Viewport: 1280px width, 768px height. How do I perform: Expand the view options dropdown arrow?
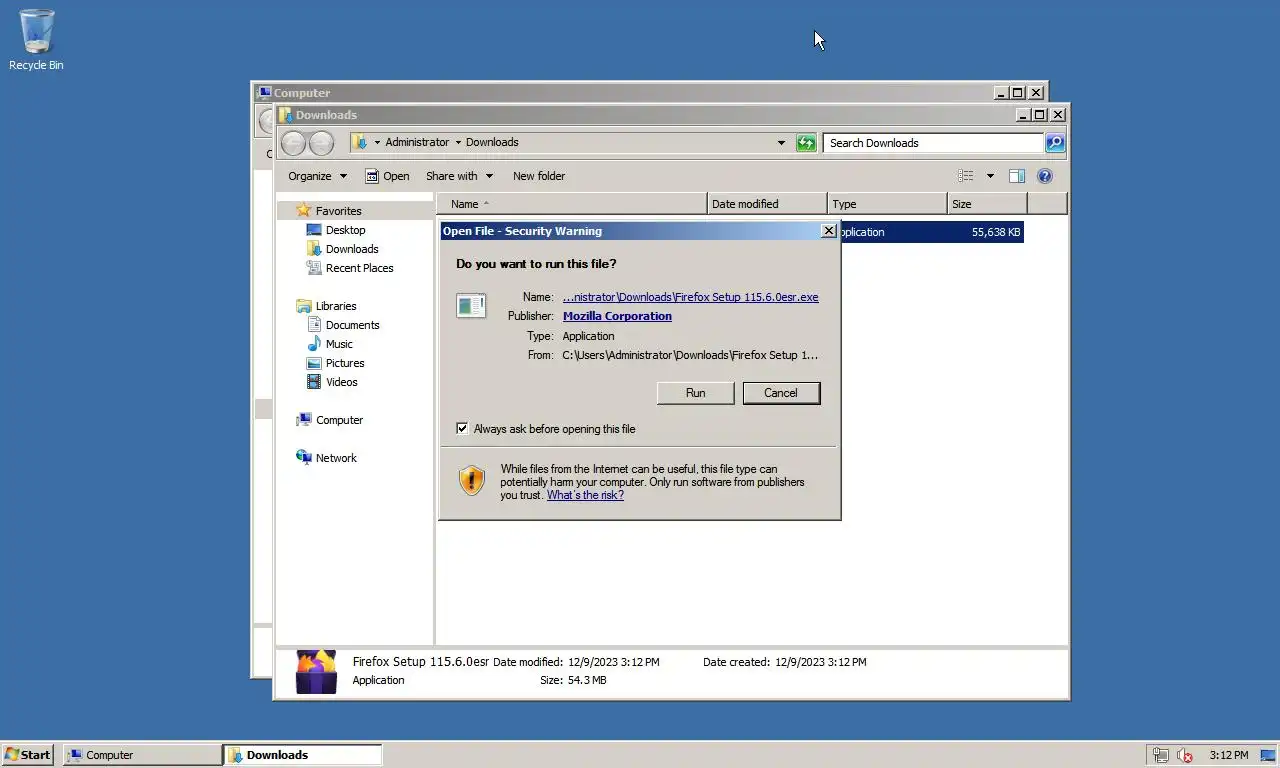point(990,176)
